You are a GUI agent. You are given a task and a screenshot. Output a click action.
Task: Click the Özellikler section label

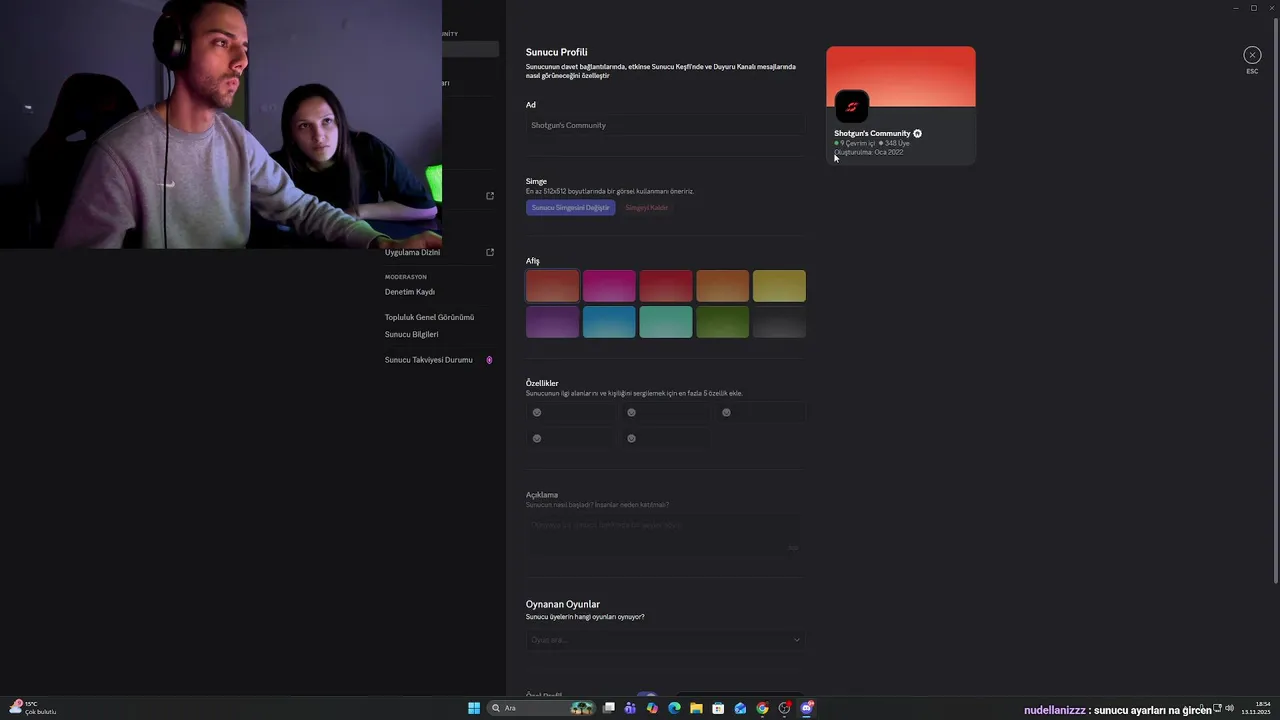[x=542, y=383]
